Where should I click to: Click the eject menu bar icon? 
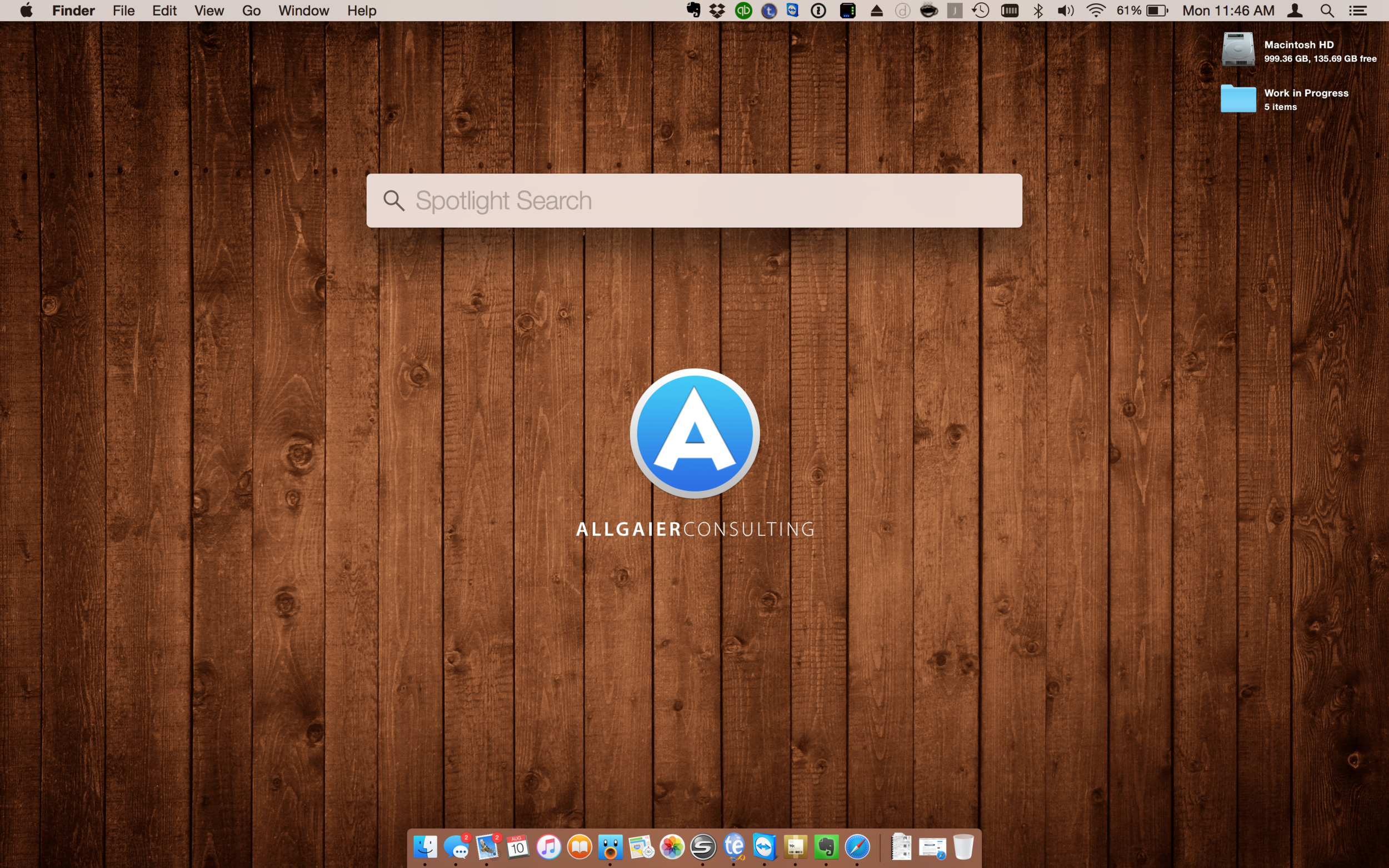click(877, 11)
